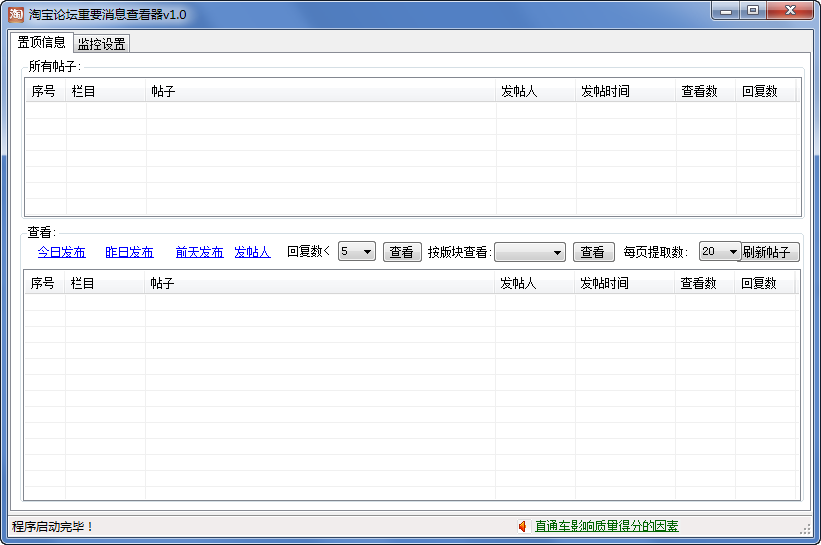This screenshot has height=545, width=821.
Task: Click the resize grip in status bar corner
Action: (805, 529)
